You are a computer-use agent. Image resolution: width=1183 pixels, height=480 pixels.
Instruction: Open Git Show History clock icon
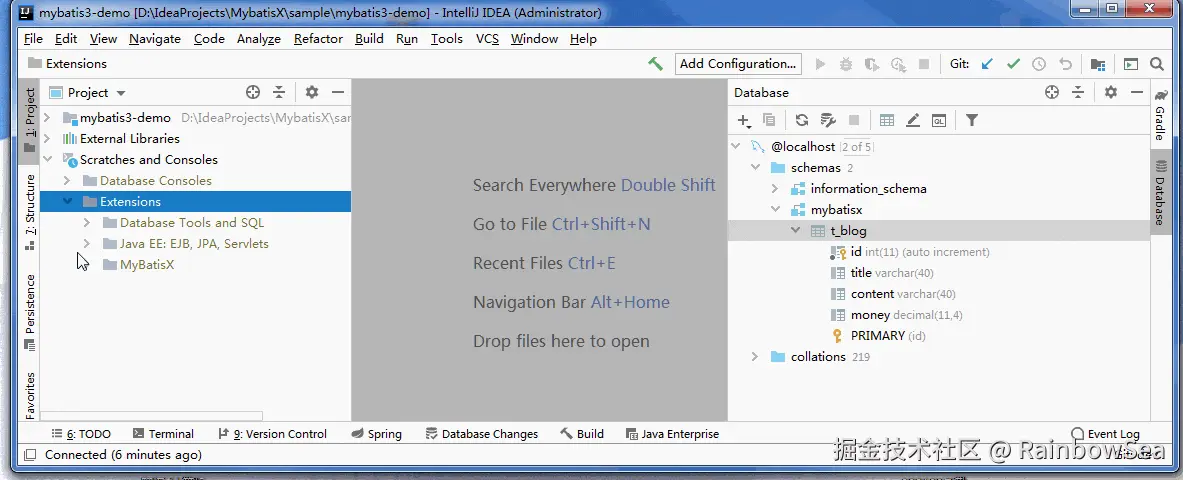click(x=1039, y=64)
